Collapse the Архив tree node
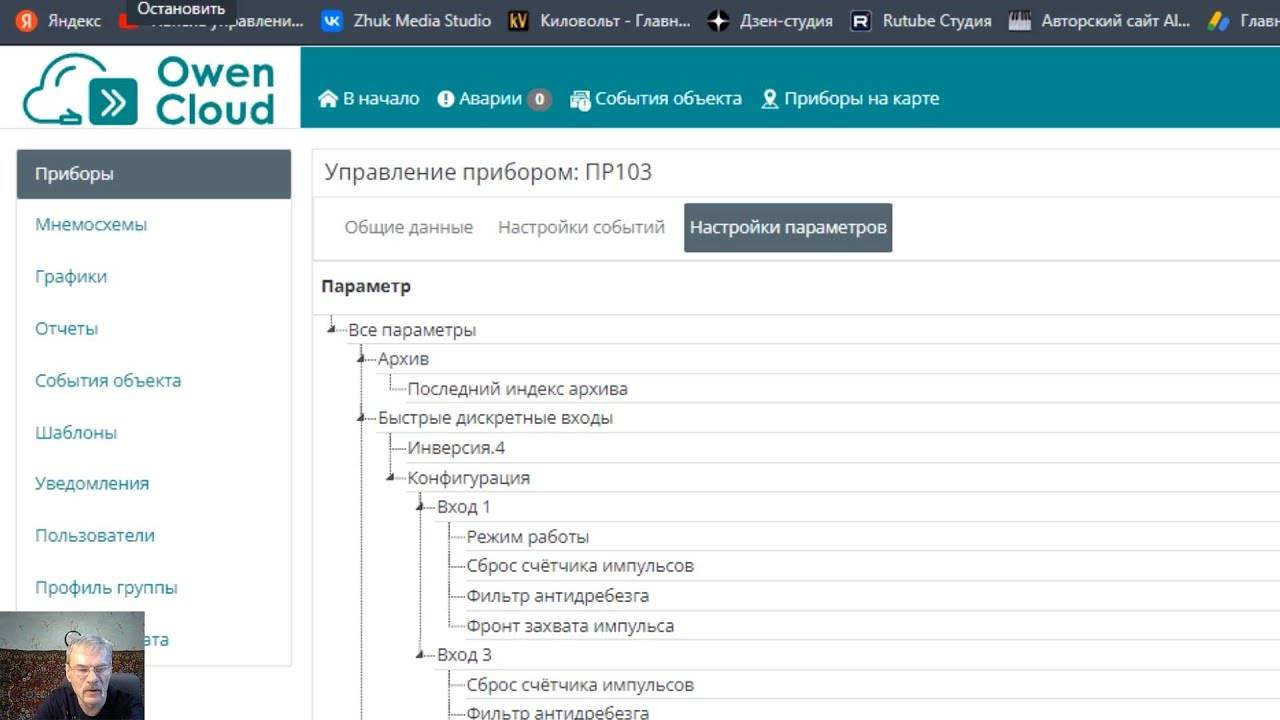This screenshot has width=1280, height=720. click(362, 358)
